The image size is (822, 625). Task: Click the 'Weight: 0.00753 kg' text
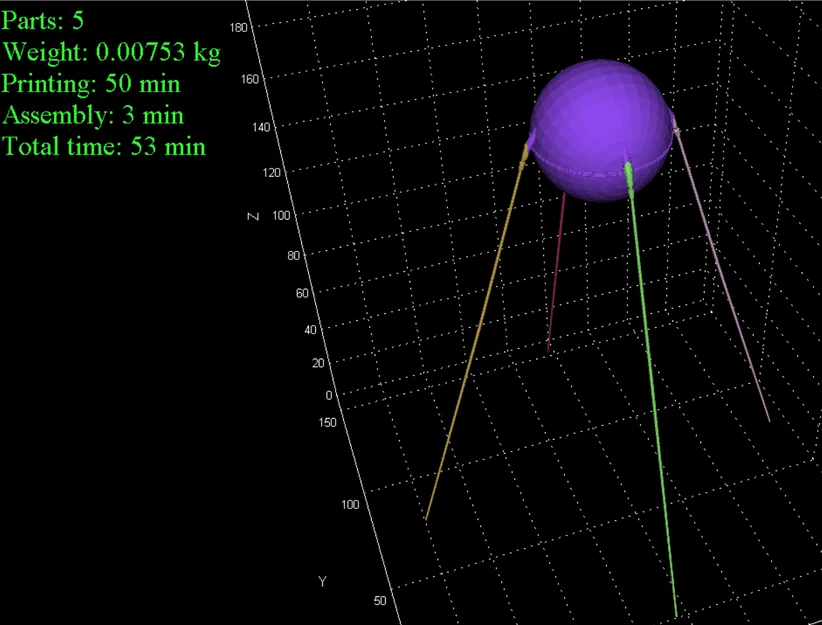(x=112, y=52)
